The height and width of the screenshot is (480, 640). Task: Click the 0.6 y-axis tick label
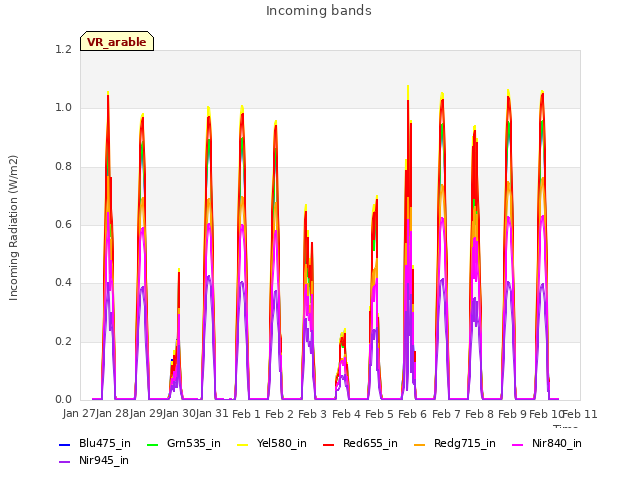pyautogui.click(x=63, y=225)
